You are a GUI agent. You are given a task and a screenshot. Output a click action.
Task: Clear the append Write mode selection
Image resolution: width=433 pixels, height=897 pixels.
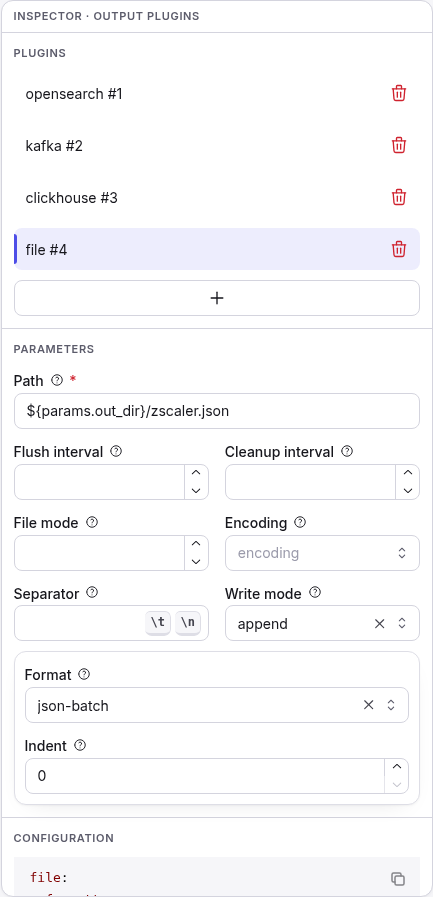[379, 624]
